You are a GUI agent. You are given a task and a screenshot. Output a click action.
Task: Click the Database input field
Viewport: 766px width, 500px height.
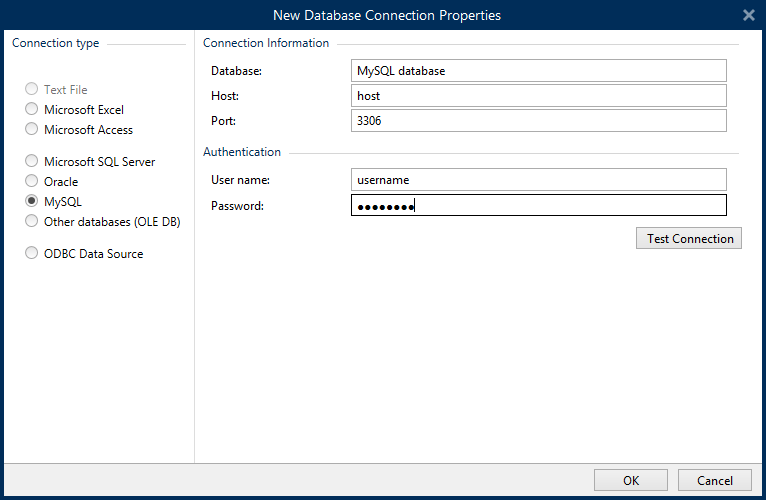coord(538,71)
